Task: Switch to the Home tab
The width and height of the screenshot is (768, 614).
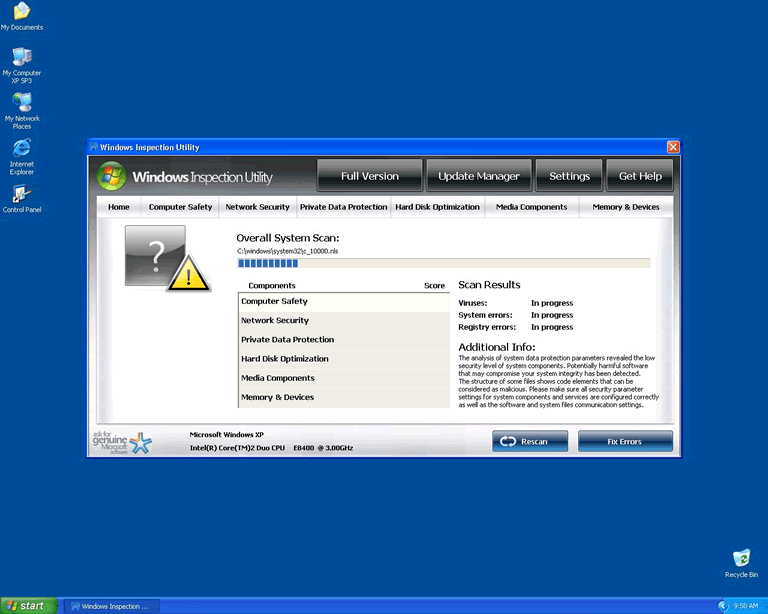Action: (119, 207)
